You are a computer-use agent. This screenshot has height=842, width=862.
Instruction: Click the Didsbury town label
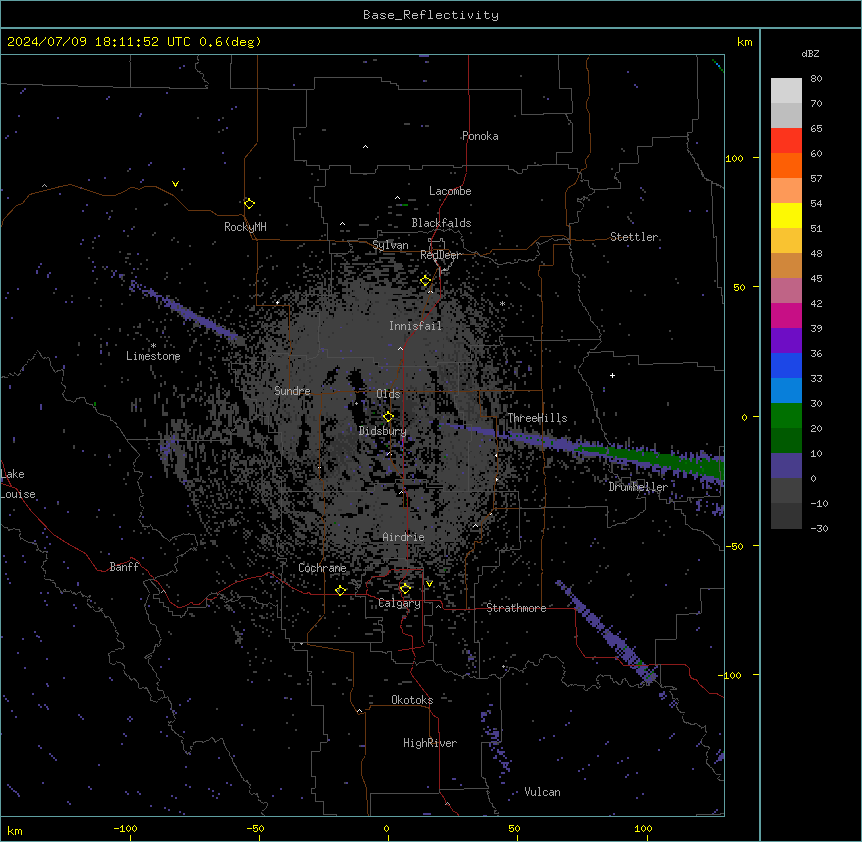tap(383, 431)
